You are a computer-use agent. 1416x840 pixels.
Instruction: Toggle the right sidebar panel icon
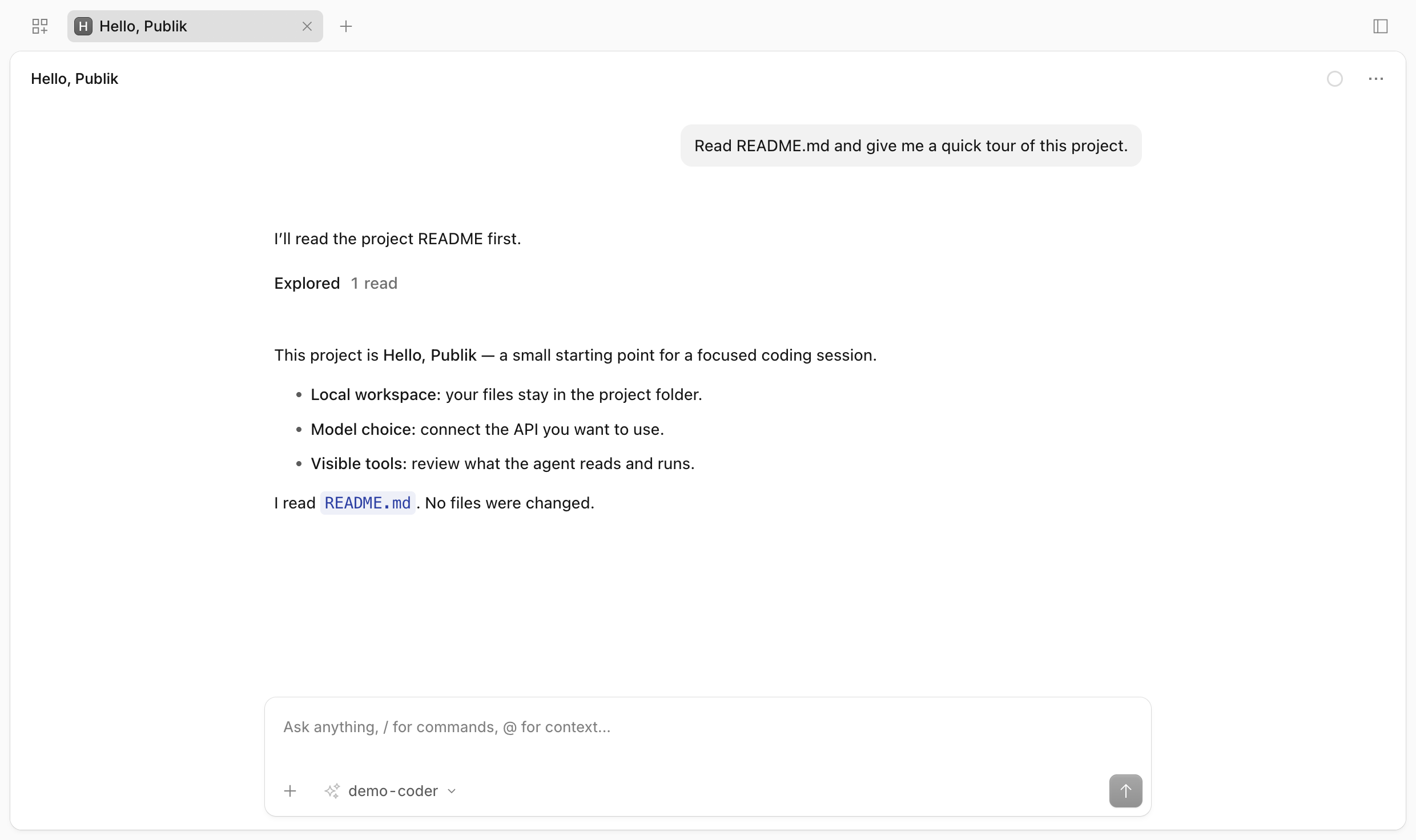click(x=1381, y=26)
